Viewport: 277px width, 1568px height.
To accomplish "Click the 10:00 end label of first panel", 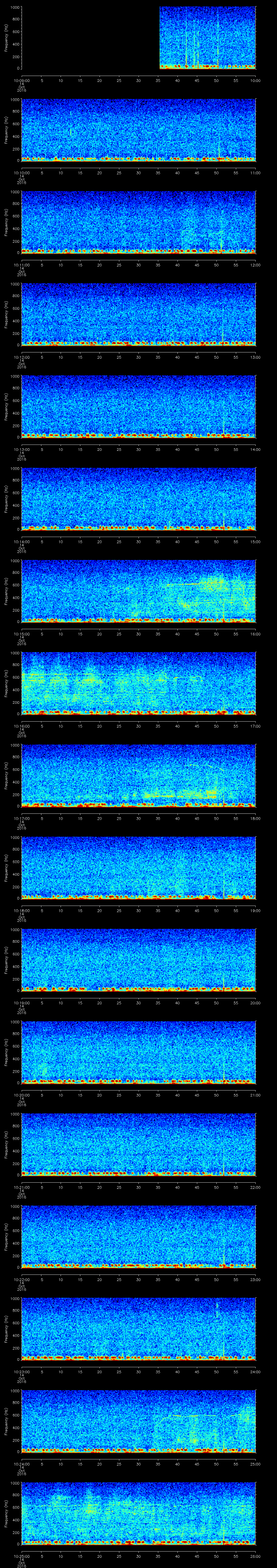I will 255,80.
